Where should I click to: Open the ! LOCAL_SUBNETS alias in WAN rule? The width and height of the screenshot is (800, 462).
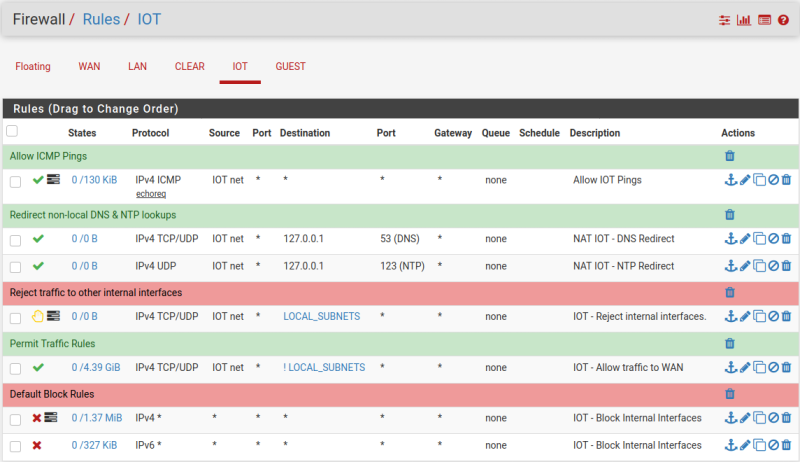[324, 368]
